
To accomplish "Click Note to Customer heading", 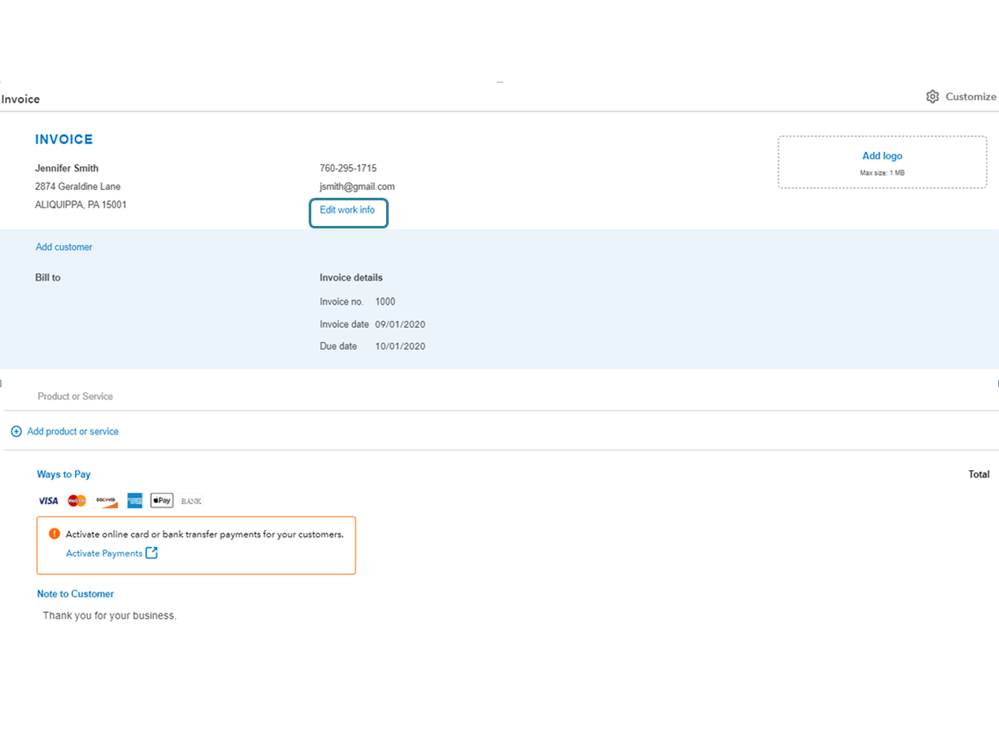I will tap(75, 594).
